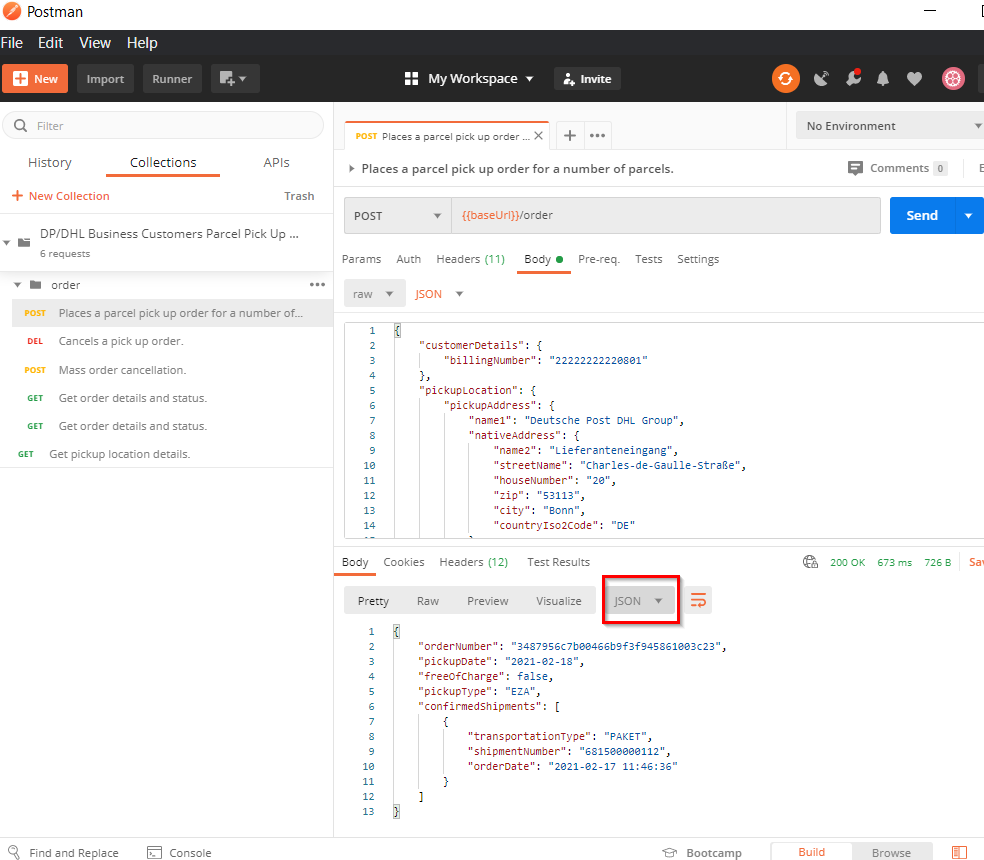Viewport: 984px width, 860px height.
Task: Open the satellite capture requests icon
Action: (821, 79)
